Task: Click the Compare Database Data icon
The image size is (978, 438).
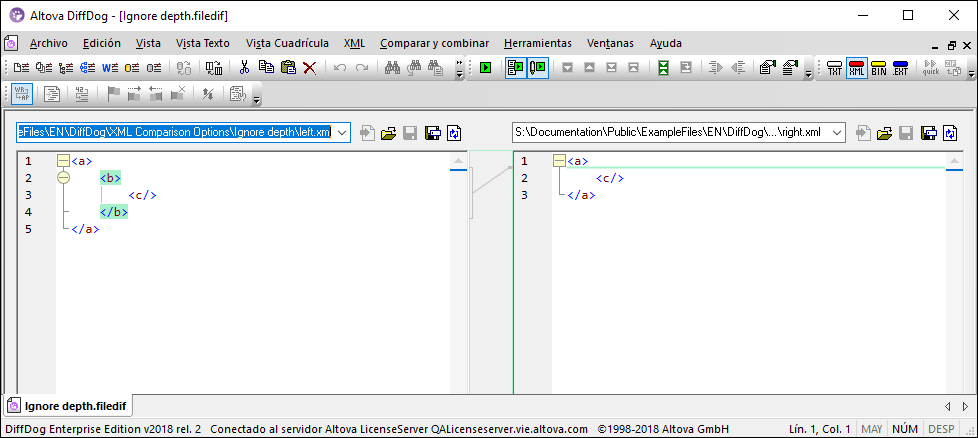Action: 132,67
